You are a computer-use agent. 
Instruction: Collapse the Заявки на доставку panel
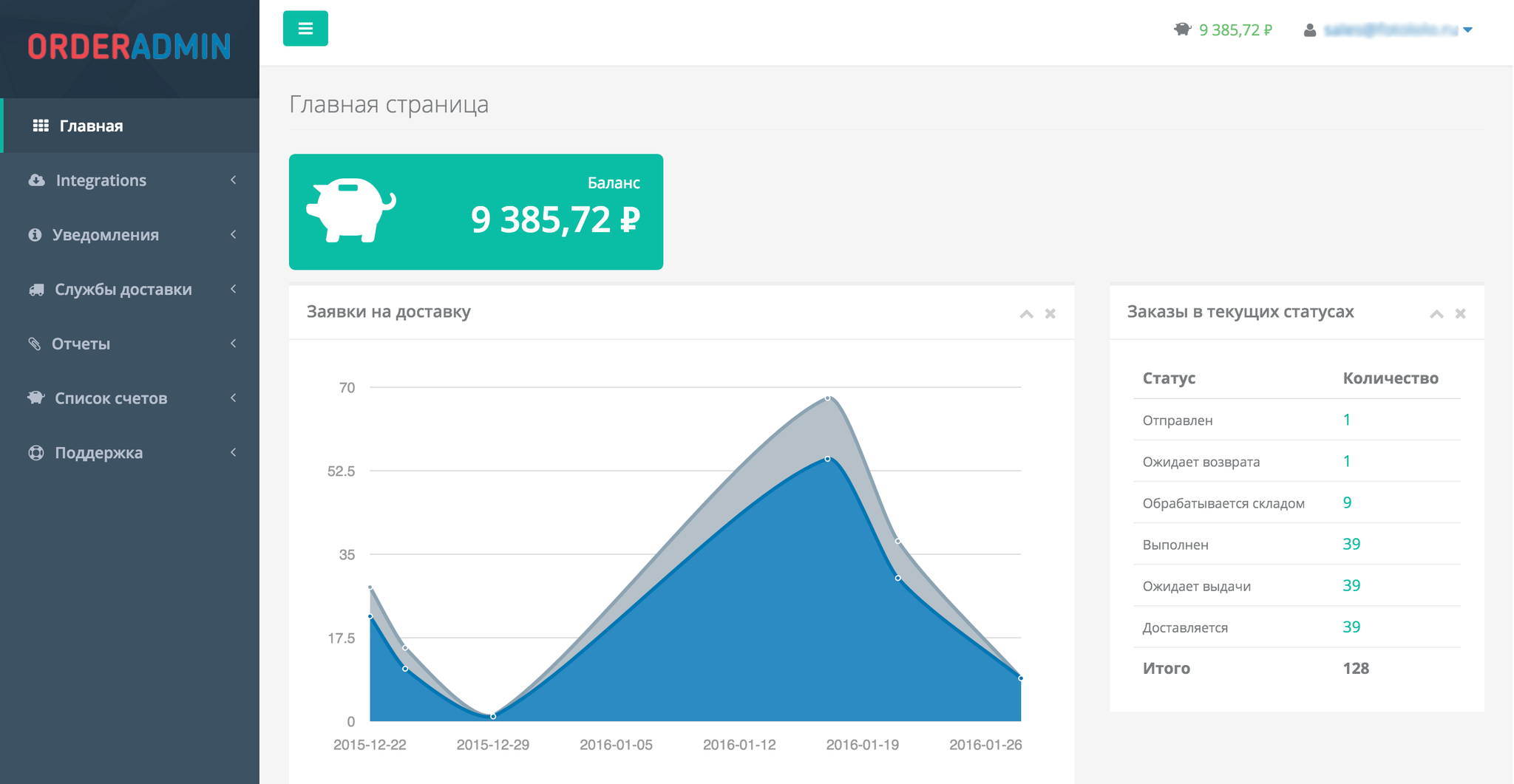tap(1026, 314)
